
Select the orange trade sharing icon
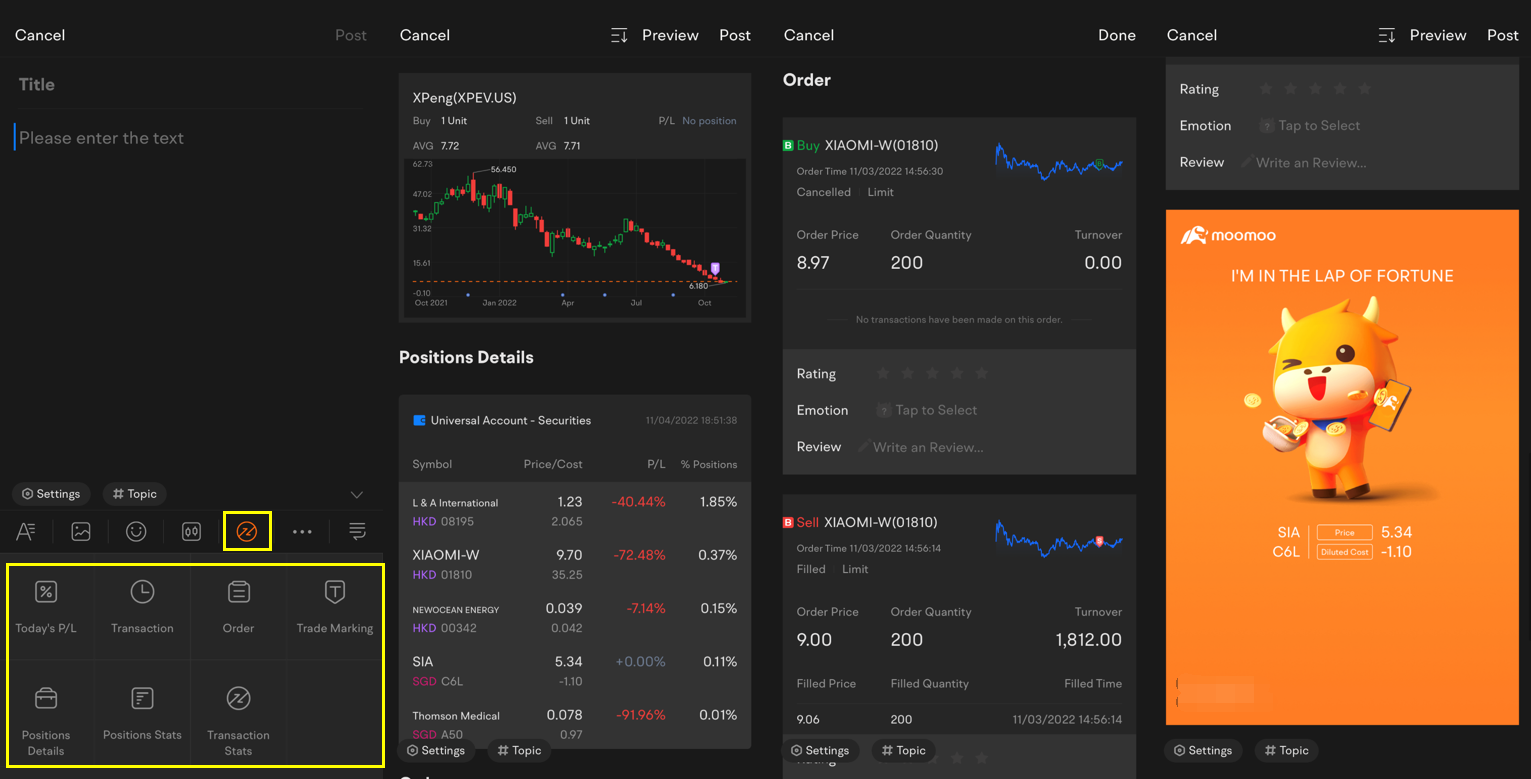[x=247, y=532]
